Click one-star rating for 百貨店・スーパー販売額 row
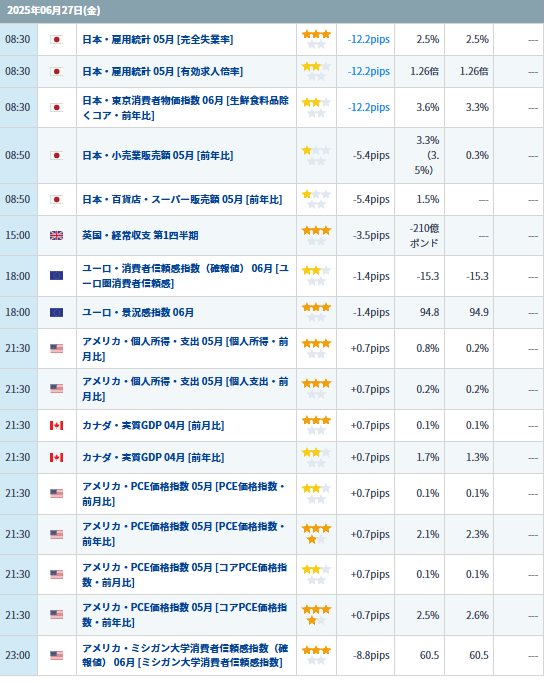546x682 pixels. point(317,200)
